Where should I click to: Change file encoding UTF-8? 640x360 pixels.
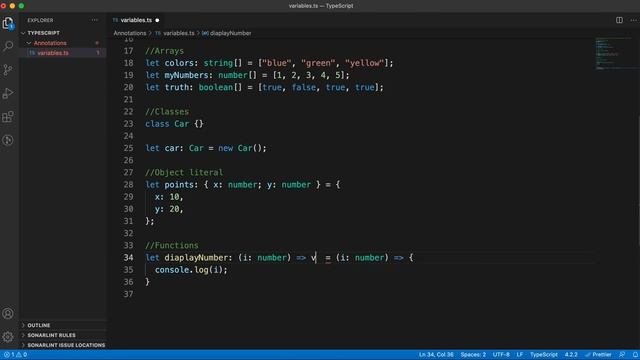point(501,355)
